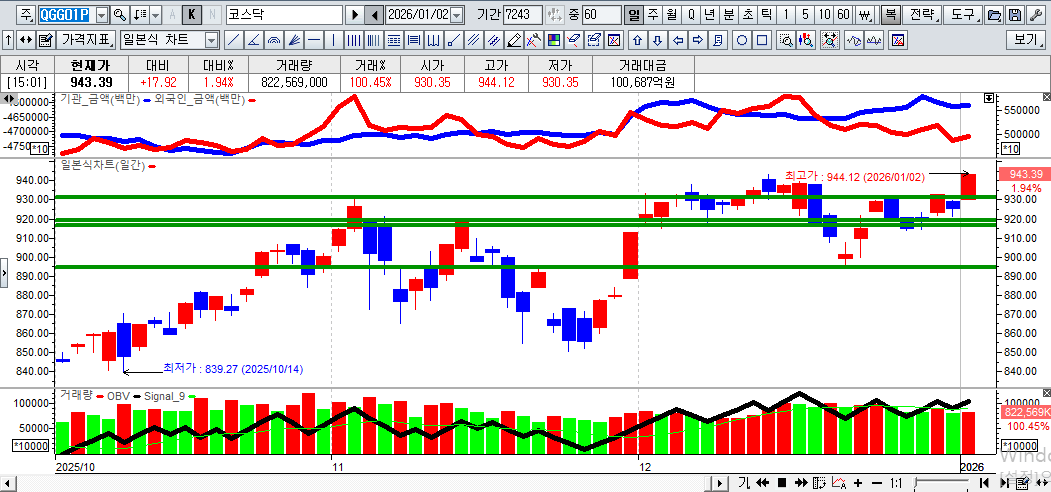Toggle the 복 adjusted price button
The image size is (1051, 492).
(x=889, y=15)
